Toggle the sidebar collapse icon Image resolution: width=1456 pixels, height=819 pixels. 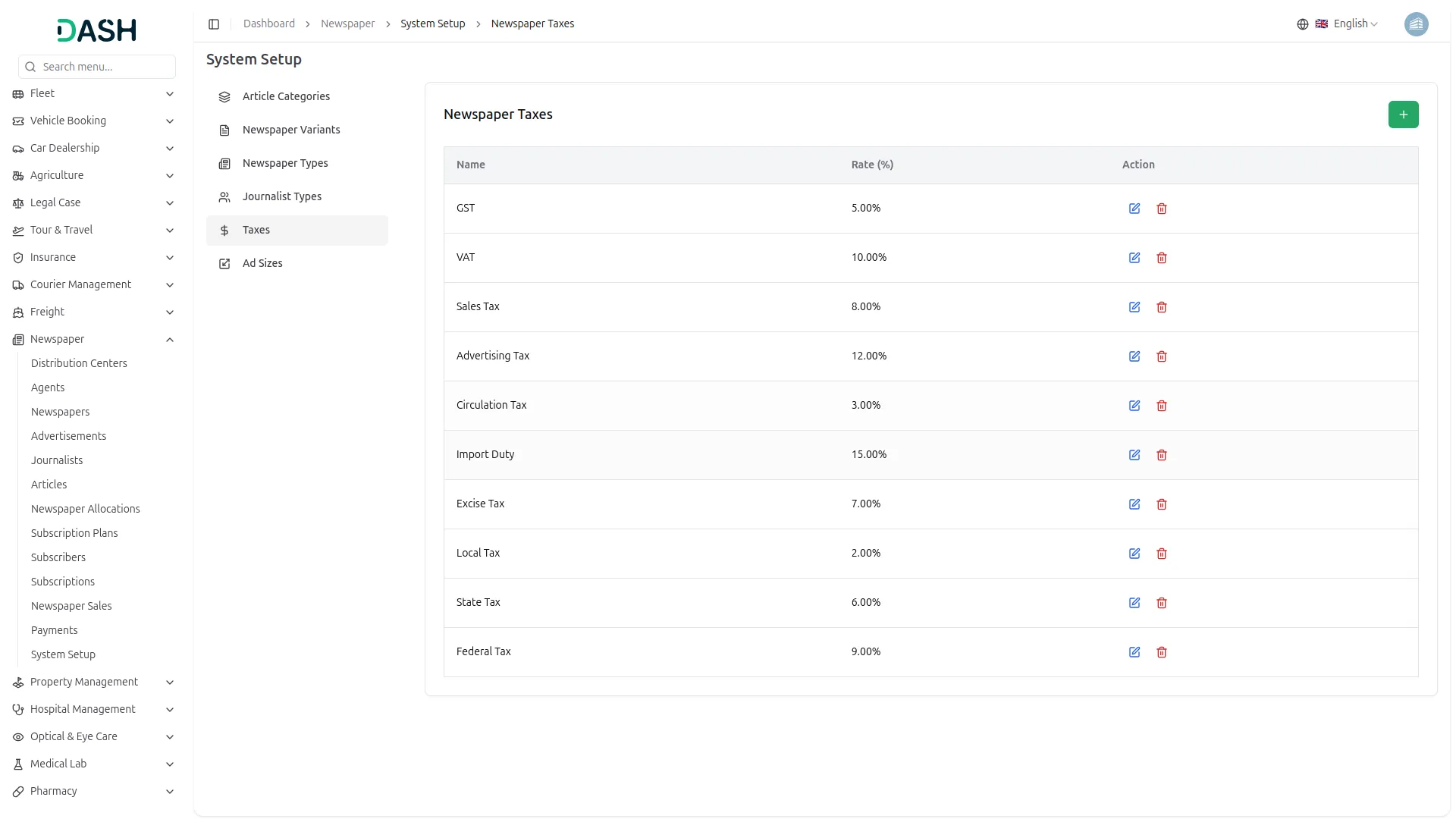[214, 24]
